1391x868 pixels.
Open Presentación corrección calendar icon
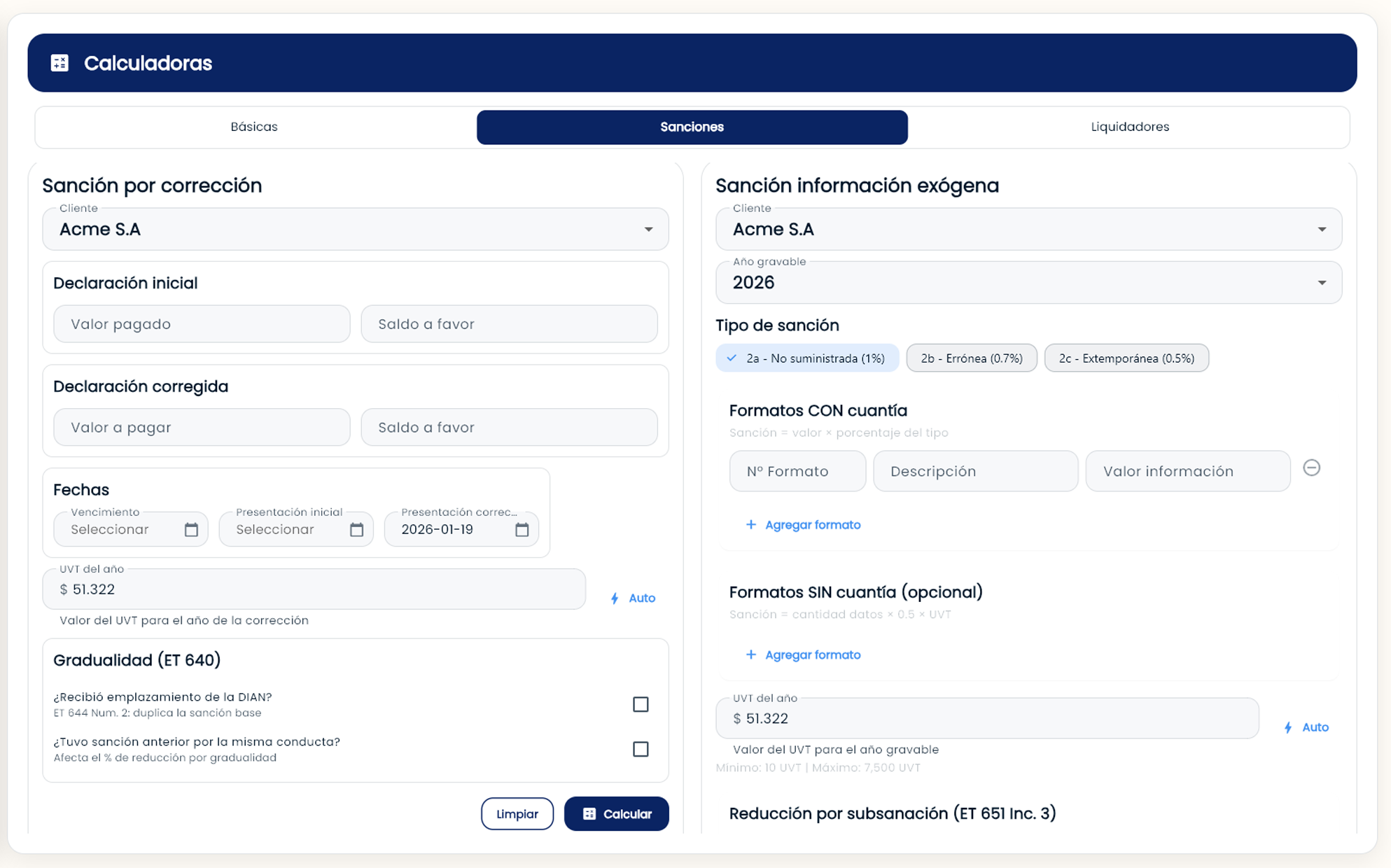pos(522,530)
